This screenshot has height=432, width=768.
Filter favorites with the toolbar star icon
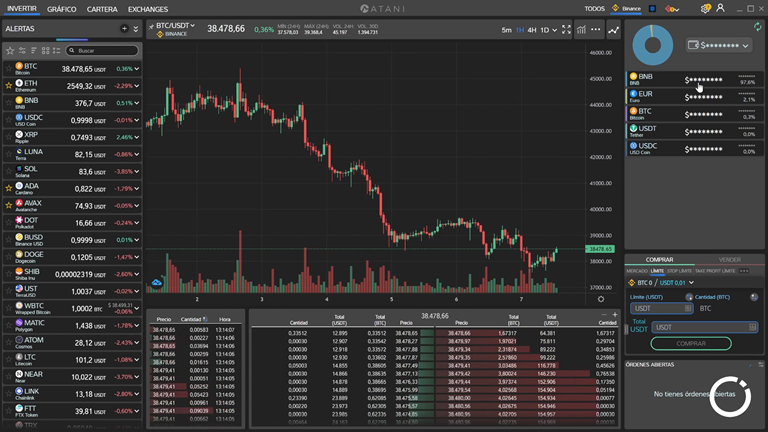pyautogui.click(x=10, y=50)
